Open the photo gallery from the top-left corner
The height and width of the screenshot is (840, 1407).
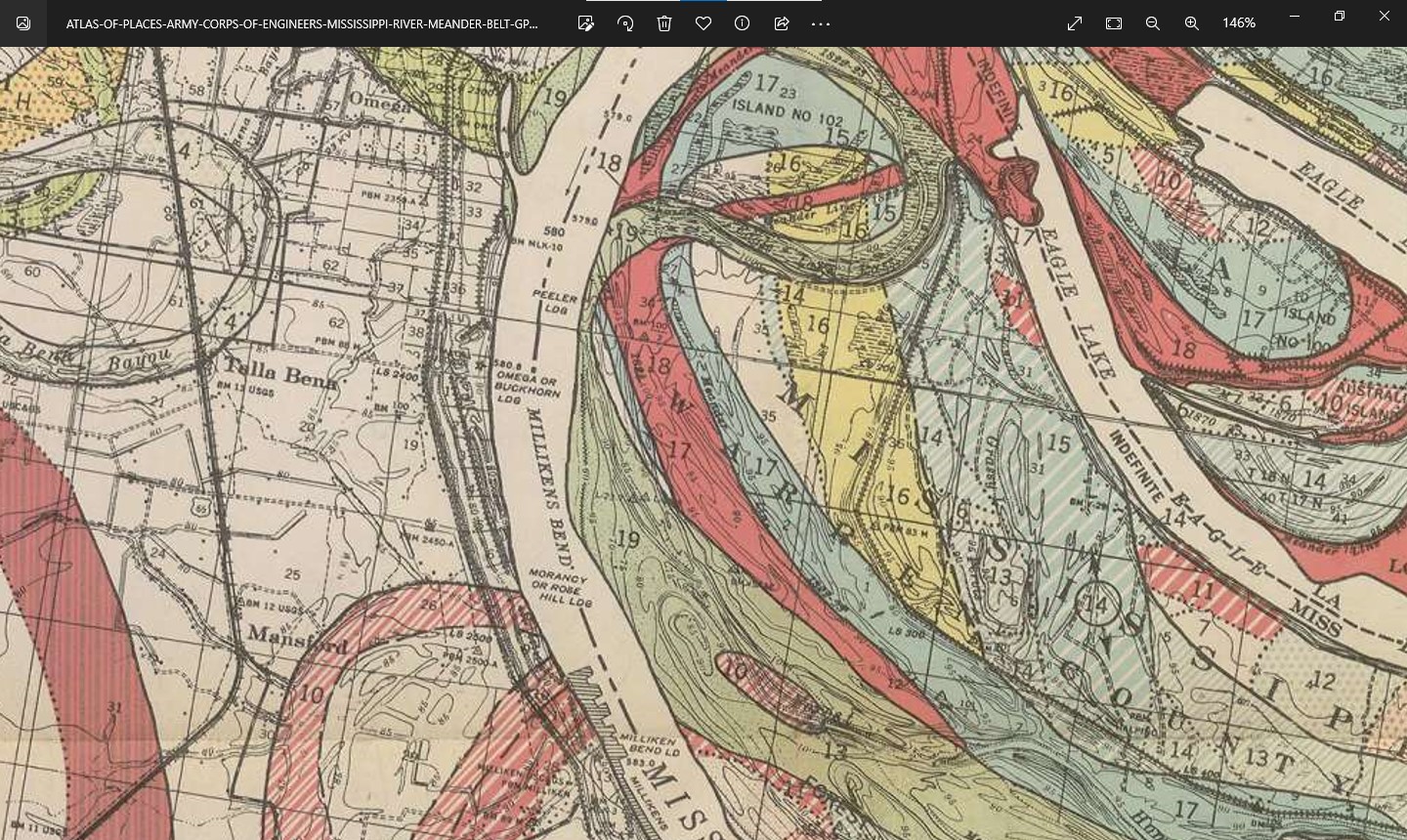click(x=22, y=22)
